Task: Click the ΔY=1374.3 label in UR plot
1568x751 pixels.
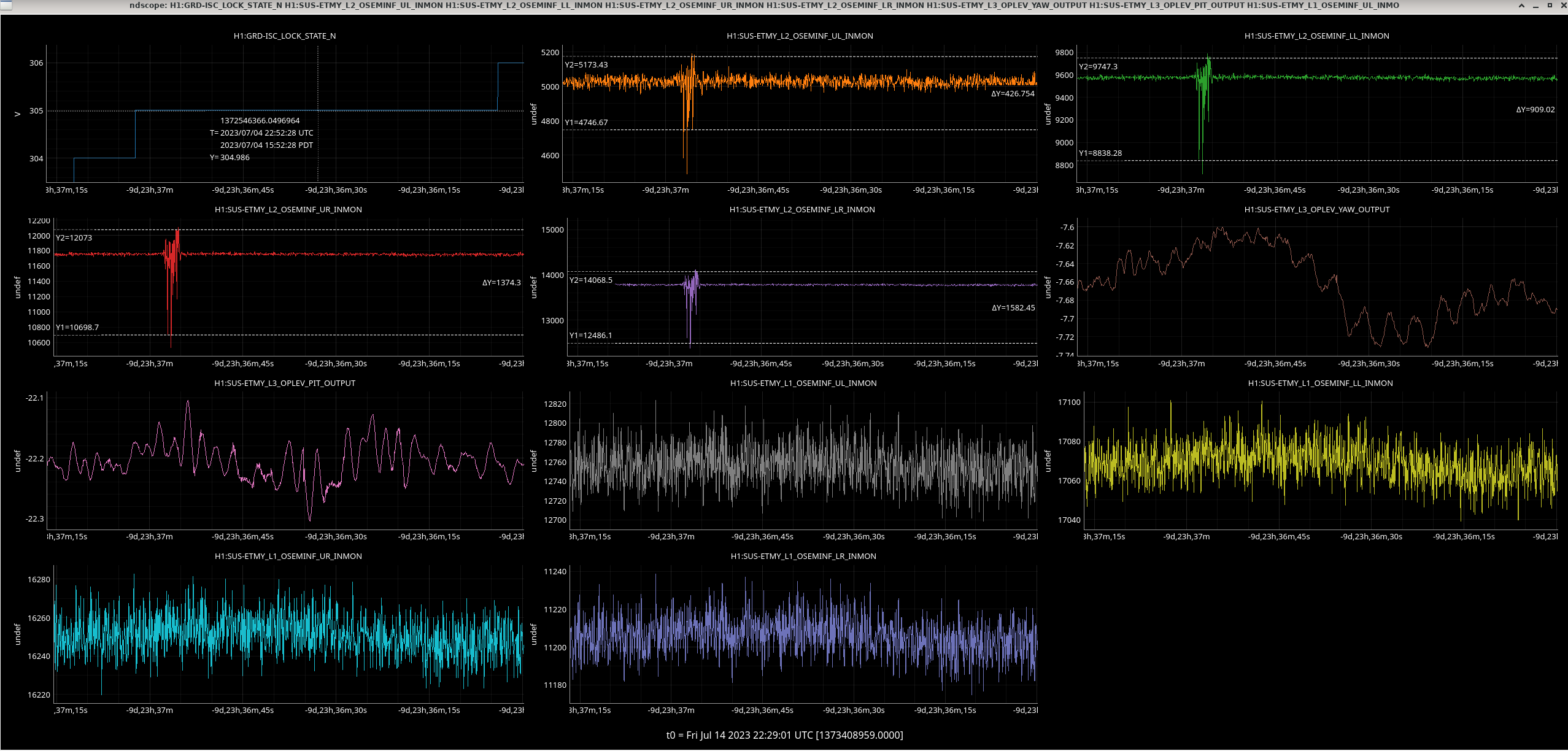Action: click(501, 282)
